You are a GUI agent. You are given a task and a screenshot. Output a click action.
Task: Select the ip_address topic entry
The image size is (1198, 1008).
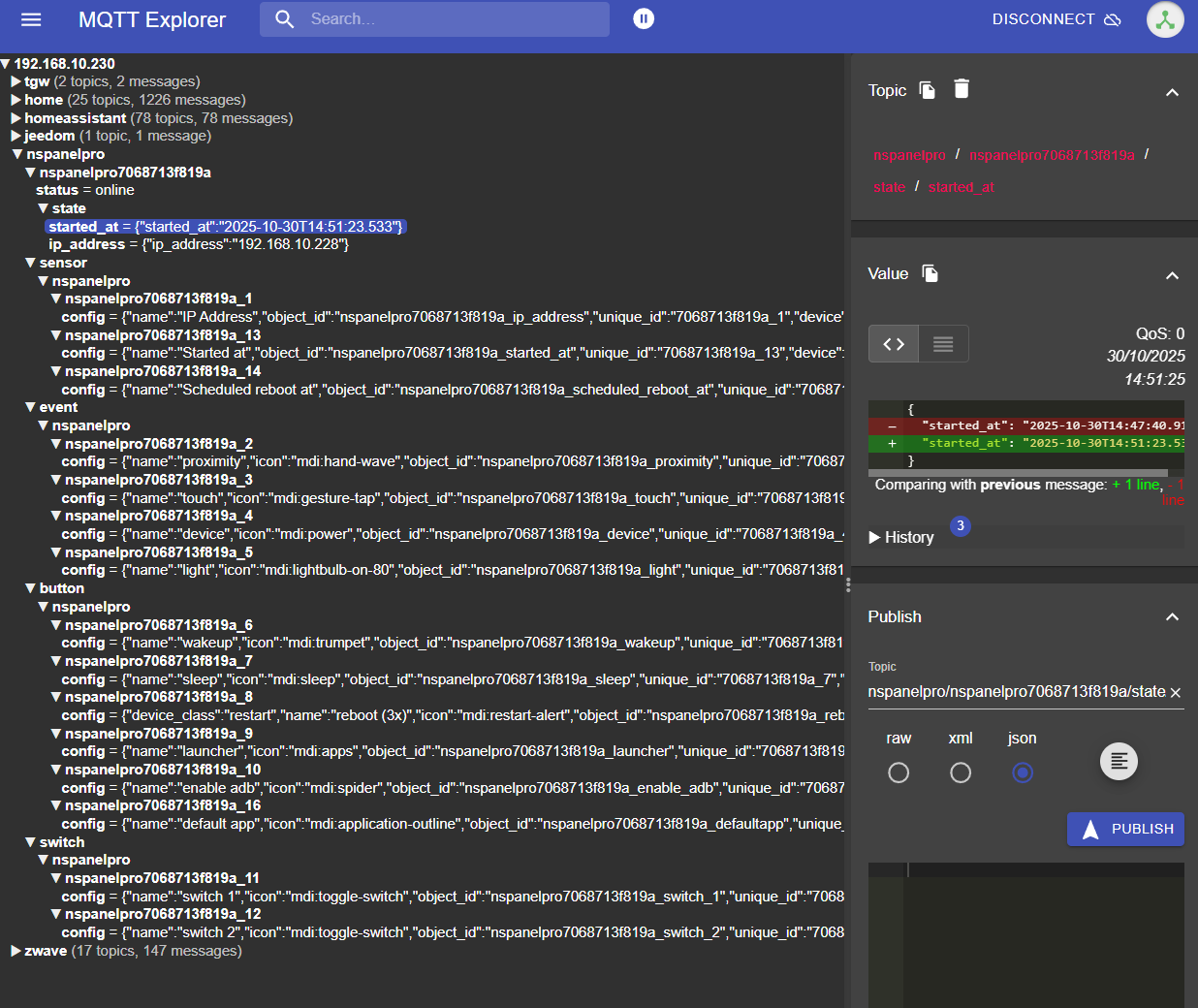87,244
